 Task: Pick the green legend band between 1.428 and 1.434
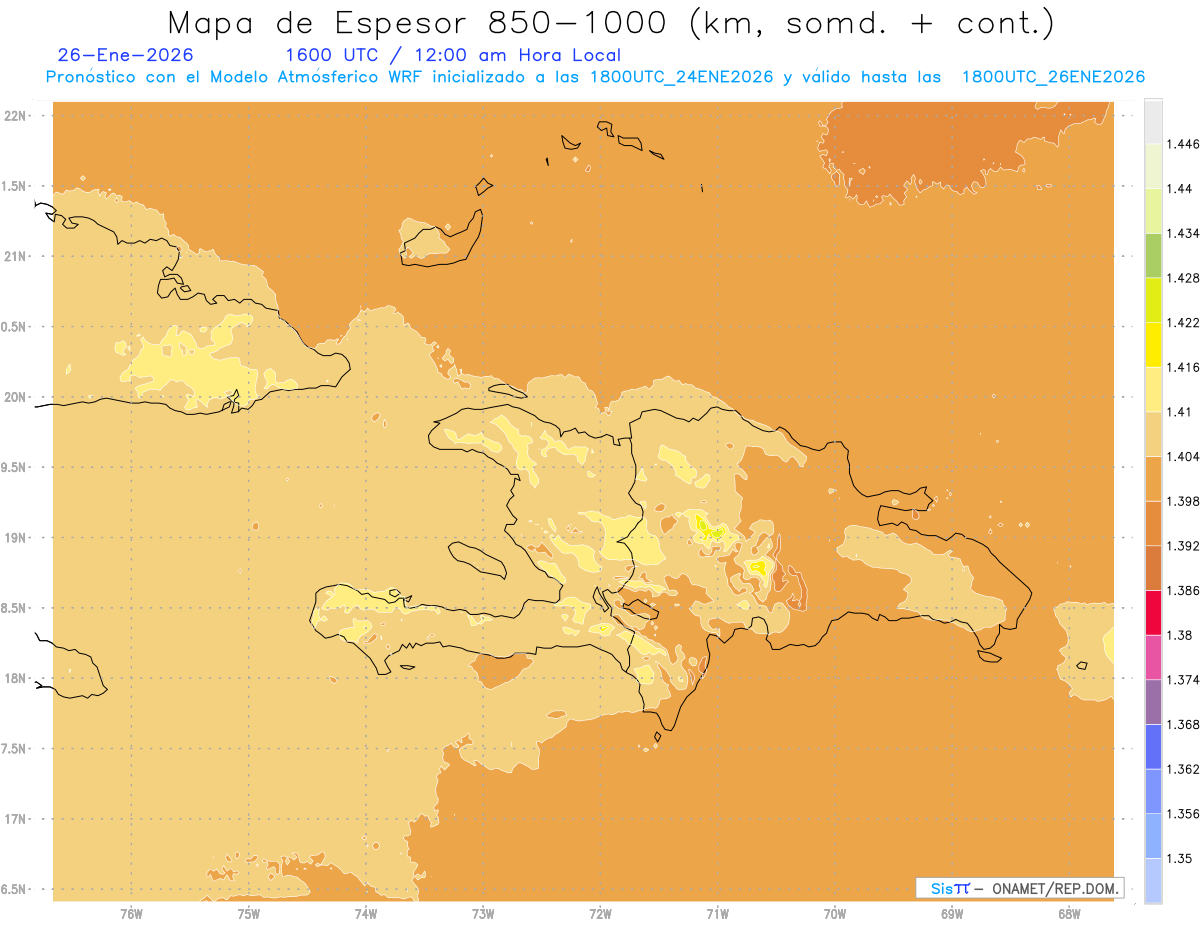click(x=1153, y=255)
